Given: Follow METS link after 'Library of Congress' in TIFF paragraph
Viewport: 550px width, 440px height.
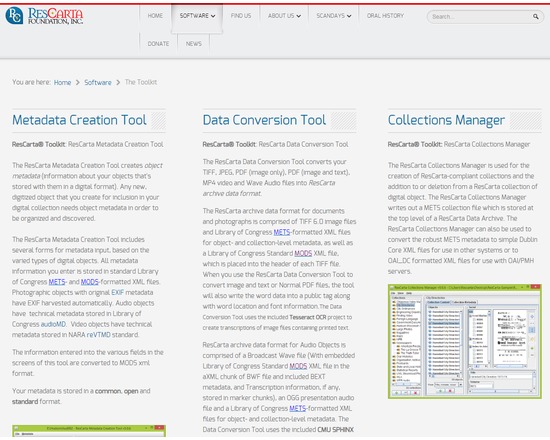Looking at the screenshot, I should (x=282, y=232).
